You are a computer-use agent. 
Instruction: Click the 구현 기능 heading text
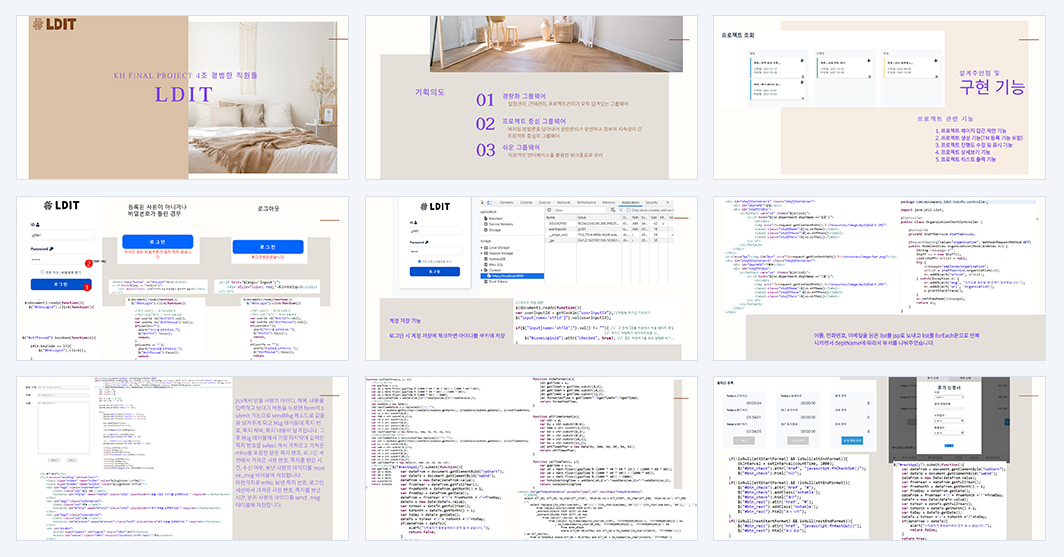tap(991, 87)
